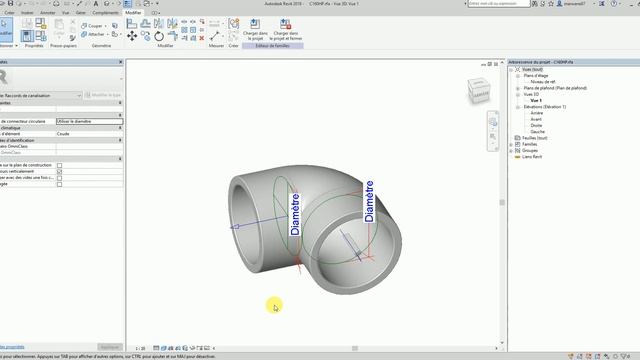Image resolution: width=640 pixels, height=360 pixels.
Task: Open the Exchange Apps X icon
Action: (602, 3)
